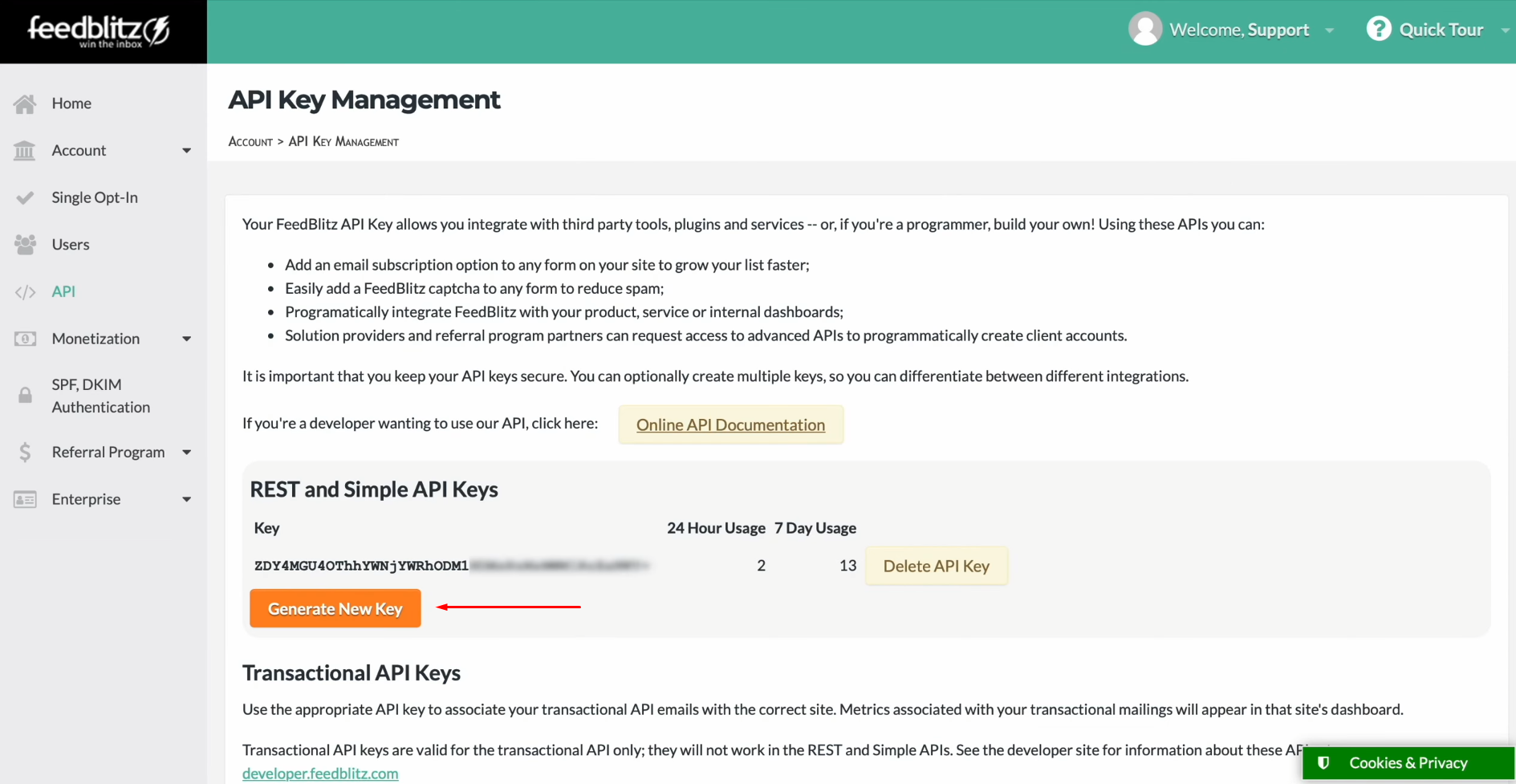Click the Home house icon

pos(25,104)
